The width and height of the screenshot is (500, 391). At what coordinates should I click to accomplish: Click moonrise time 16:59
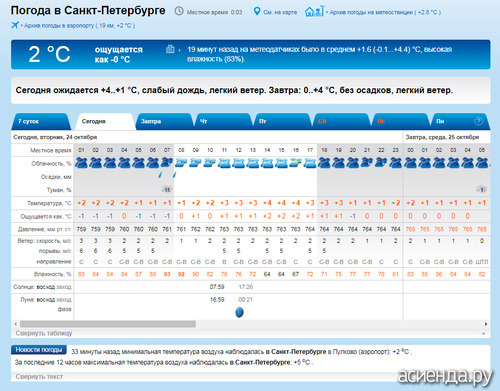coord(217,300)
